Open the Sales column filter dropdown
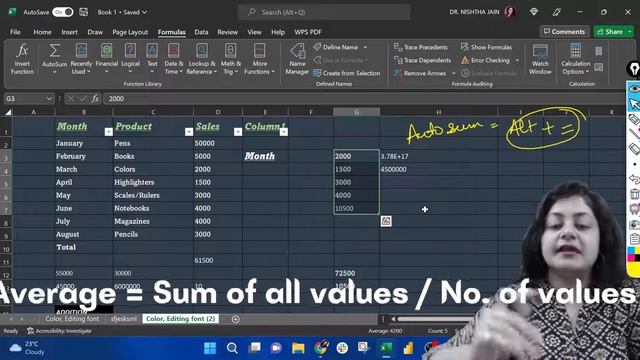The image size is (640, 360). [238, 132]
